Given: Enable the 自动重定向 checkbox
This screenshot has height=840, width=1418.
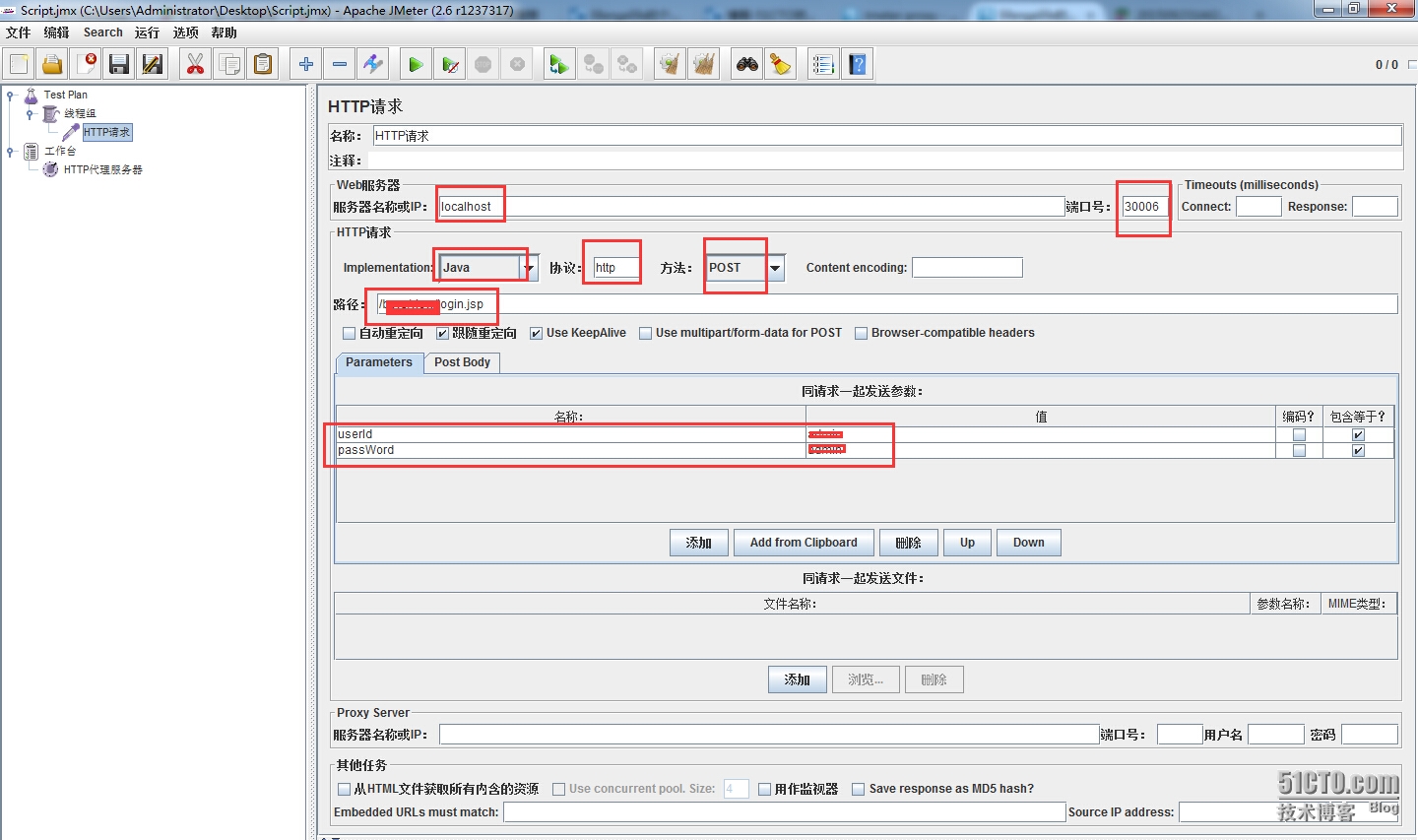Looking at the screenshot, I should point(349,334).
